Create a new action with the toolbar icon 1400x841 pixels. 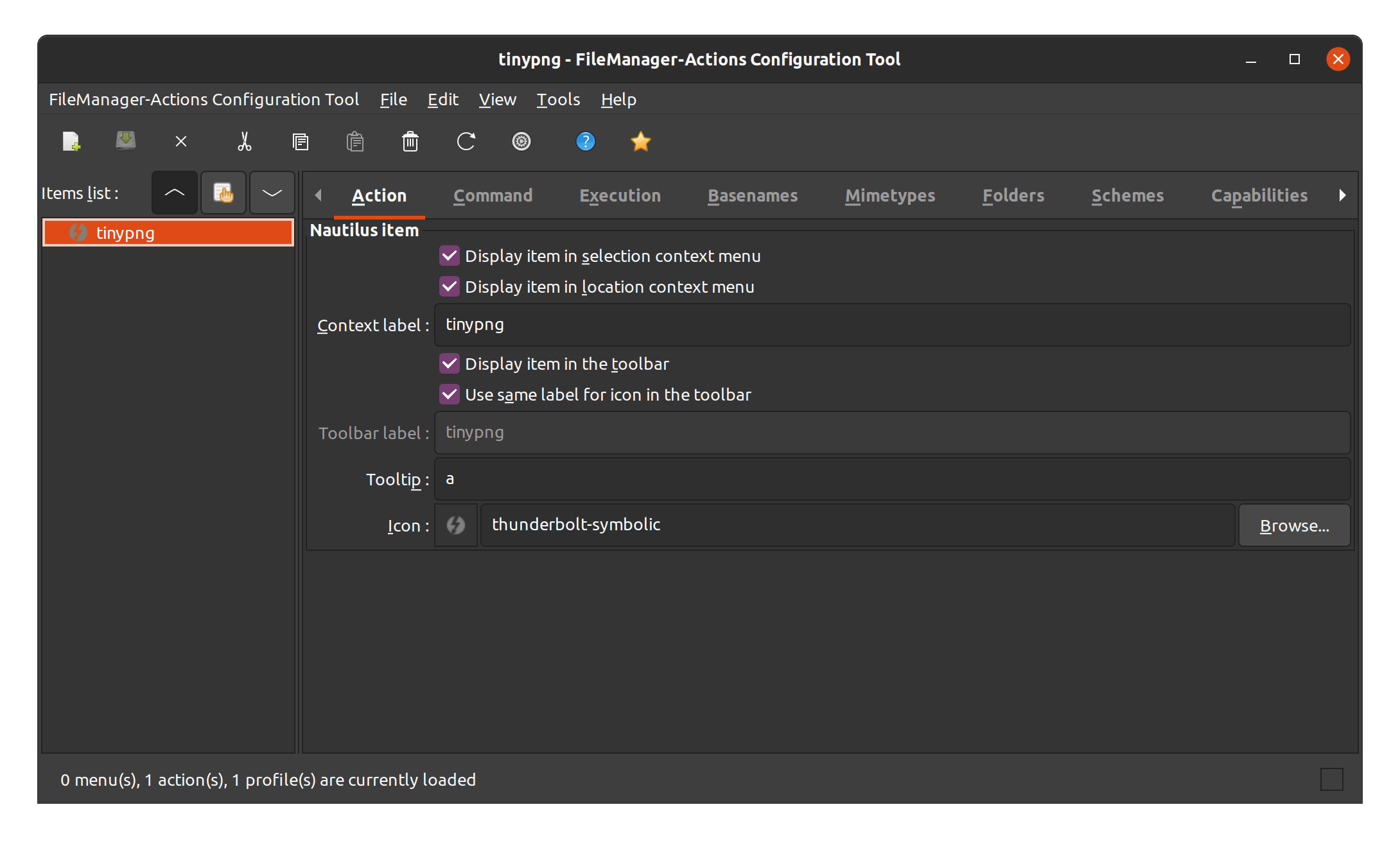click(71, 141)
